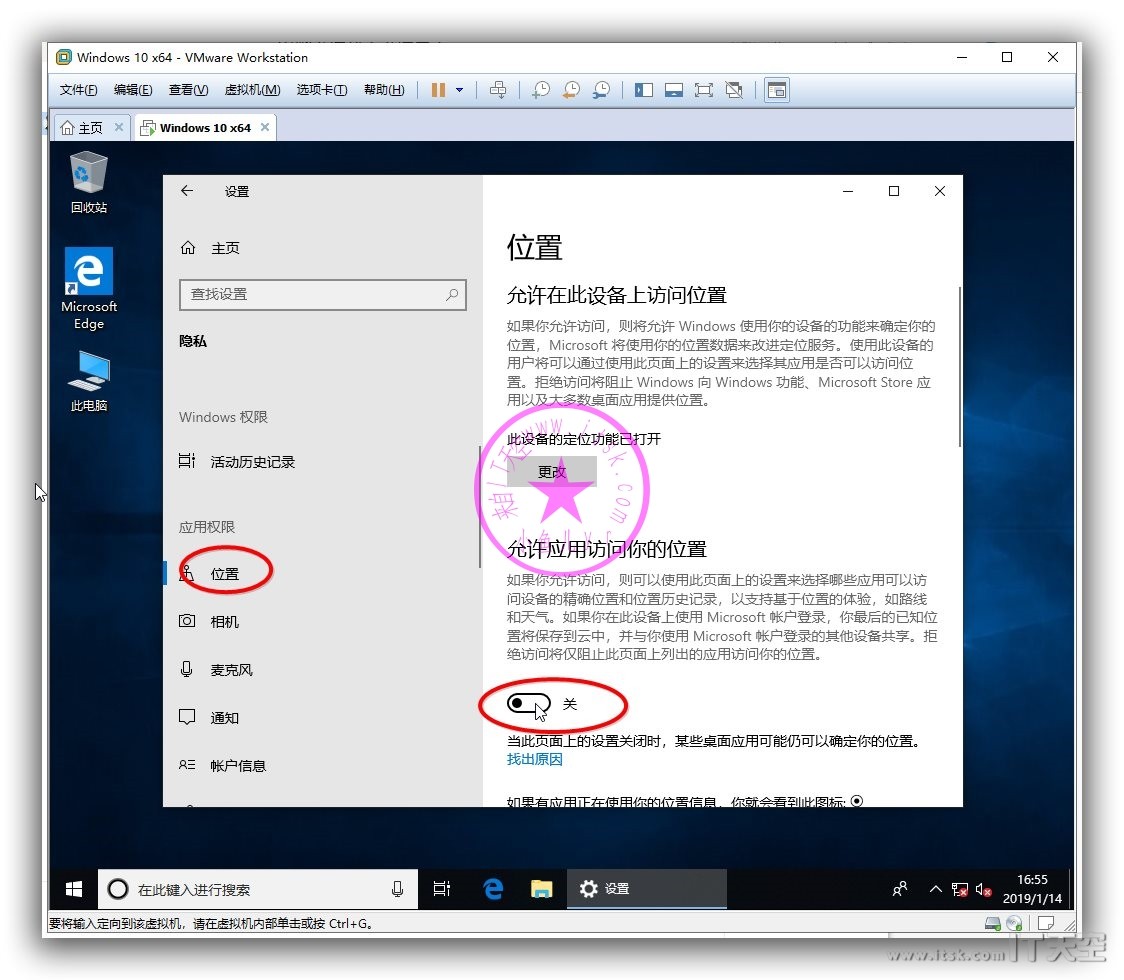The width and height of the screenshot is (1124, 980).
Task: Open the 帮助(H) menu
Action: click(384, 90)
